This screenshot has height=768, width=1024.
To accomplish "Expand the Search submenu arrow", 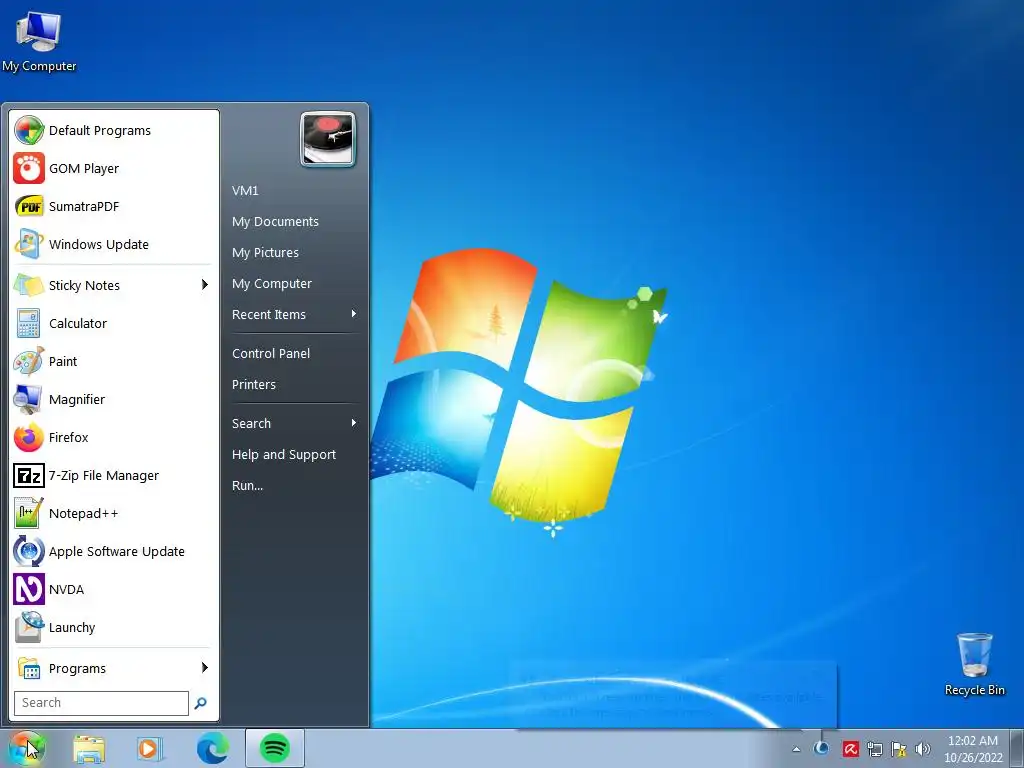I will (x=354, y=423).
